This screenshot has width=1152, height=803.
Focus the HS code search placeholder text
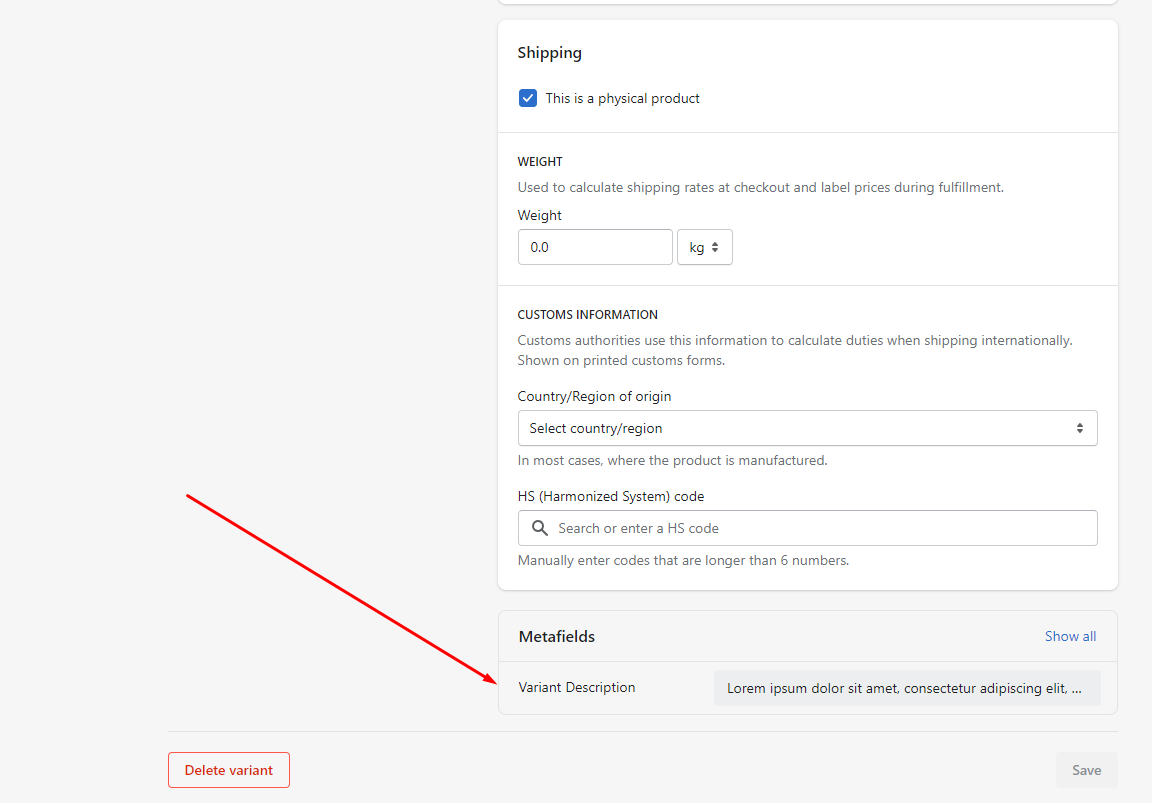[638, 528]
